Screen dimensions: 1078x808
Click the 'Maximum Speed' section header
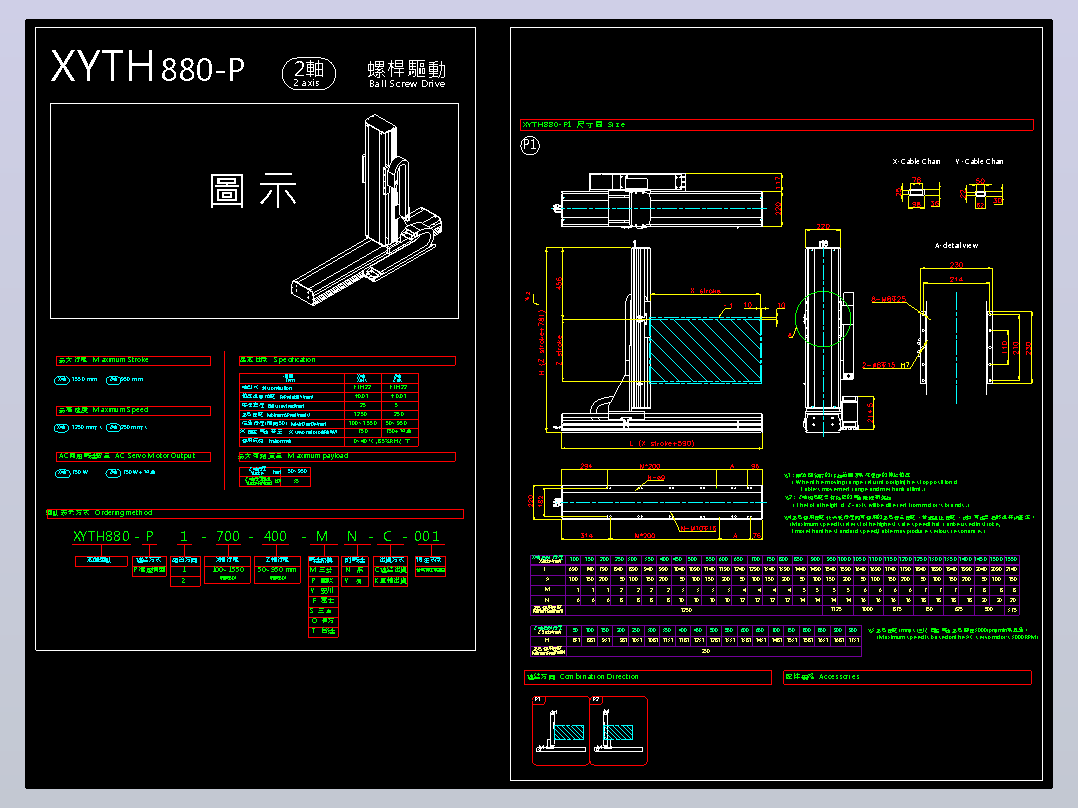[133, 411]
